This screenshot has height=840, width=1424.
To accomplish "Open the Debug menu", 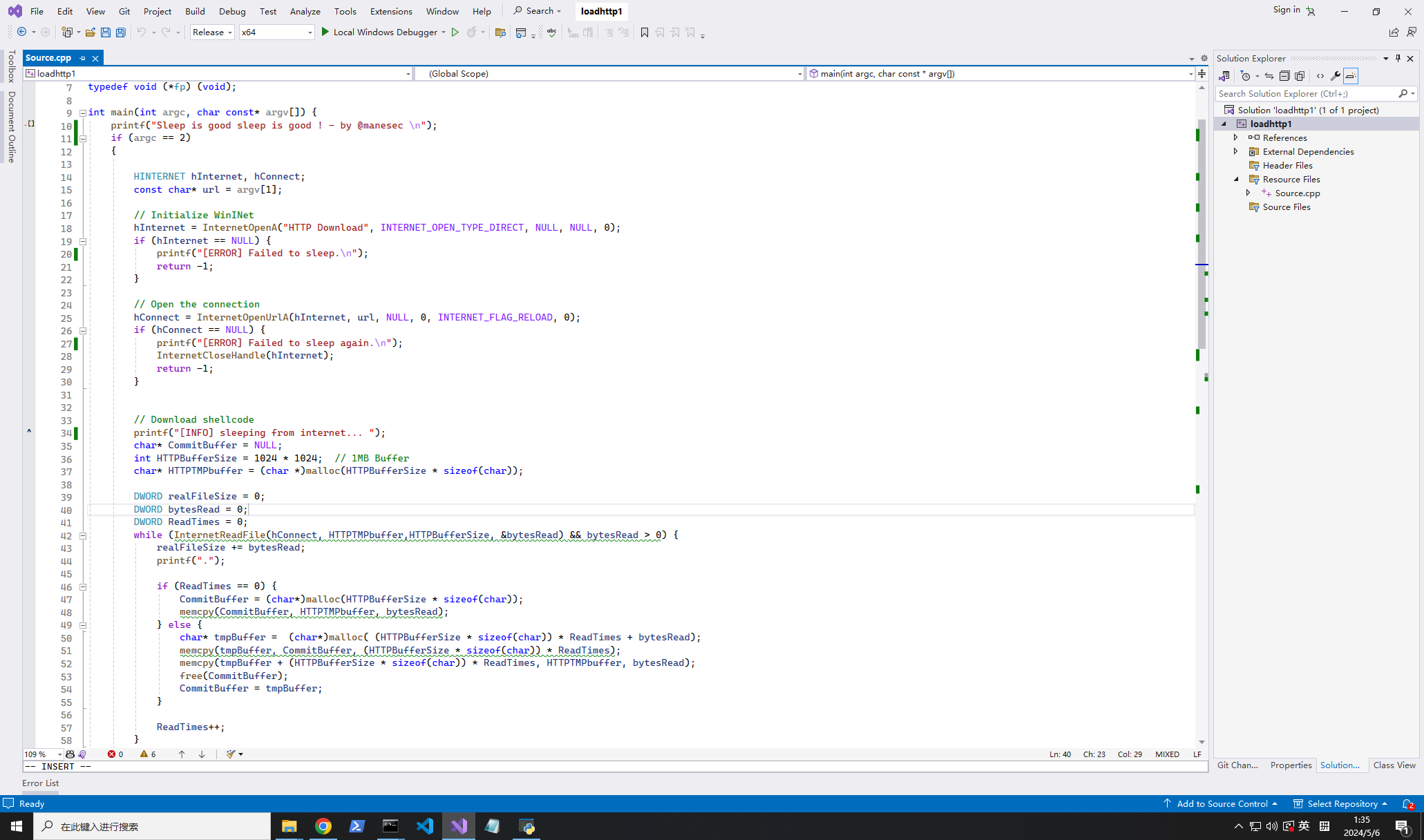I will click(232, 11).
